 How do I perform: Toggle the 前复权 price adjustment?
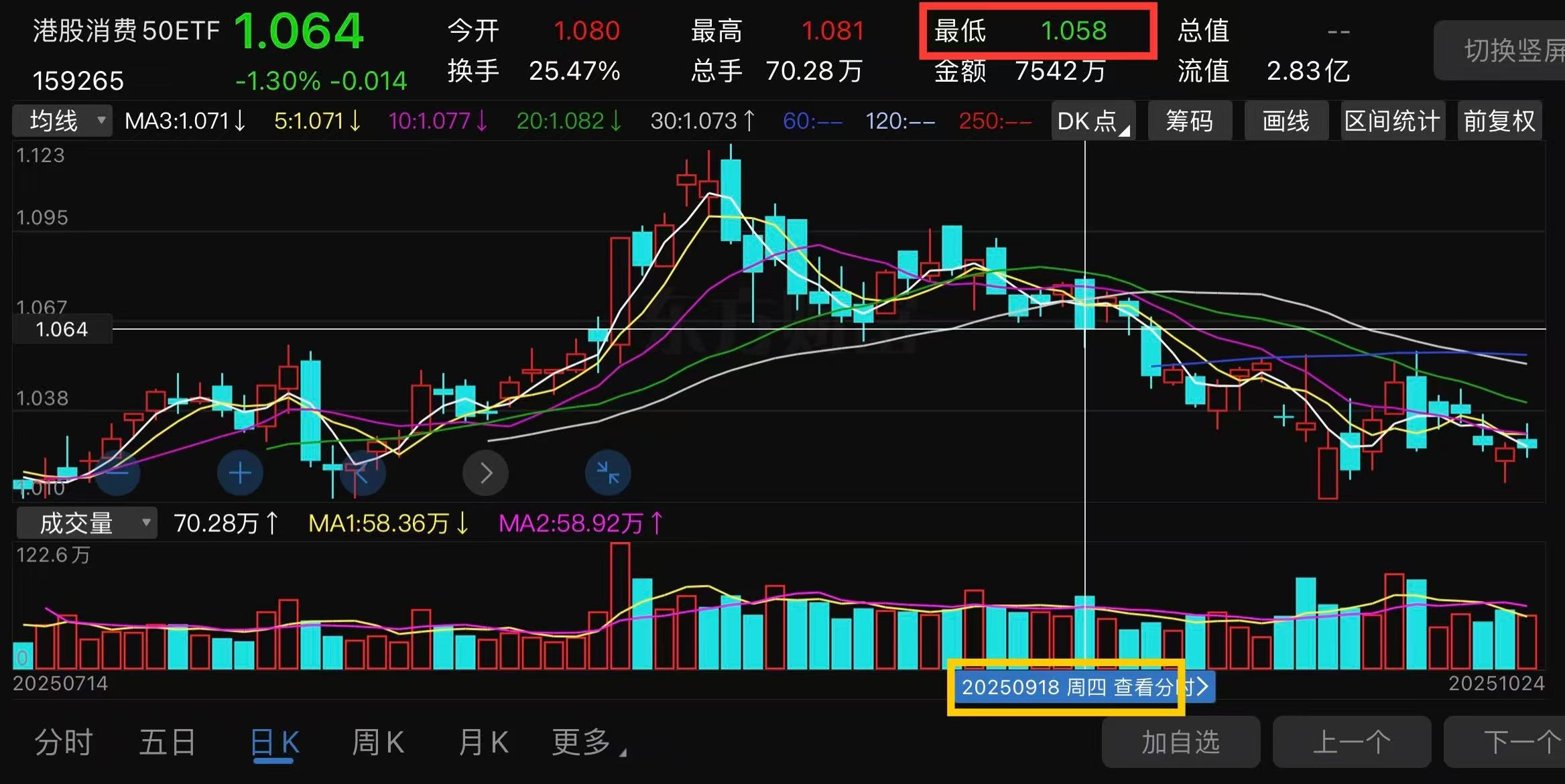[1499, 121]
